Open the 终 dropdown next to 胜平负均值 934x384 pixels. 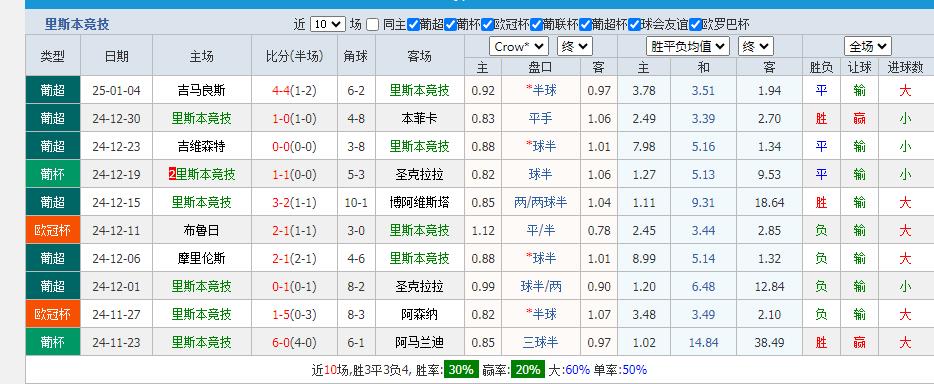(x=756, y=46)
